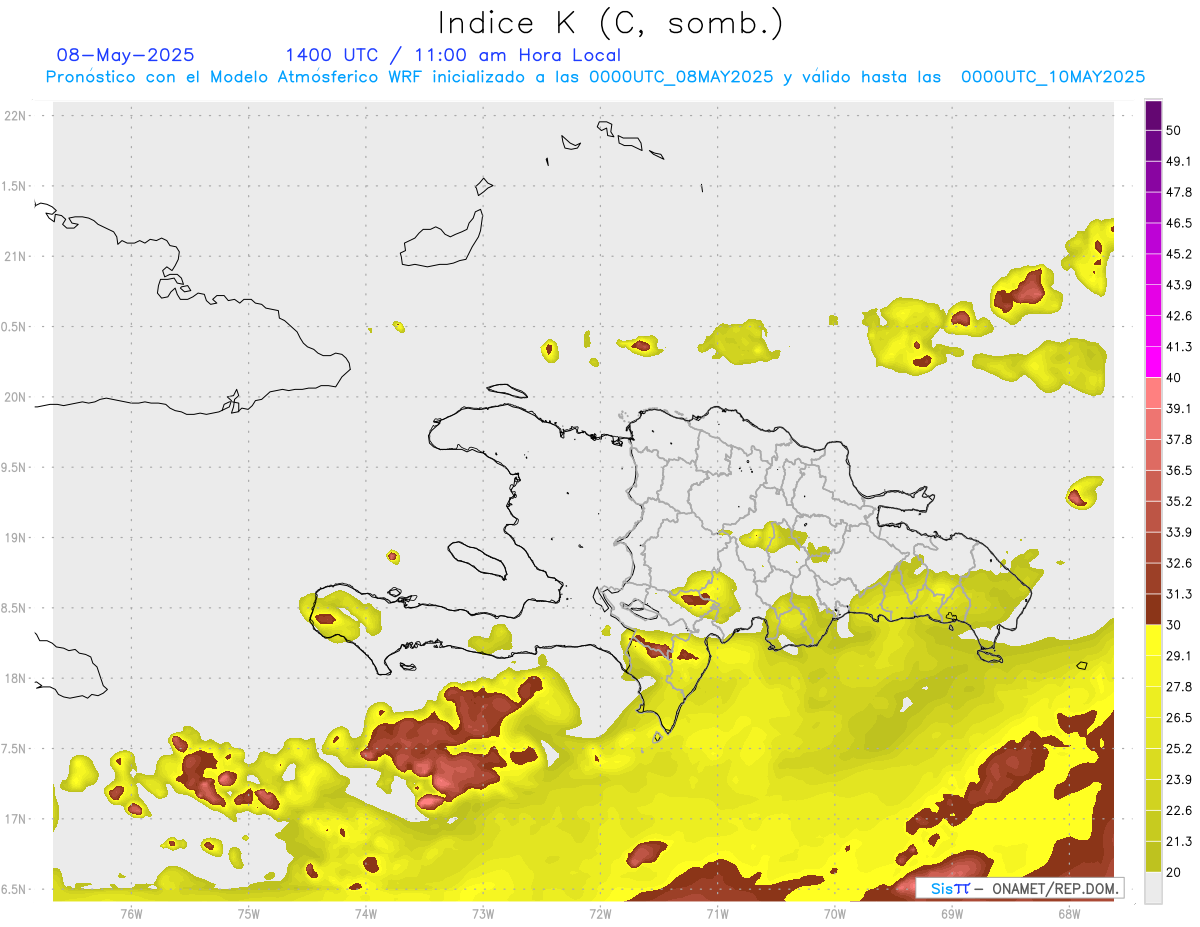Click the colorbar value '43.9'
This screenshot has width=1200, height=927.
point(1179,286)
